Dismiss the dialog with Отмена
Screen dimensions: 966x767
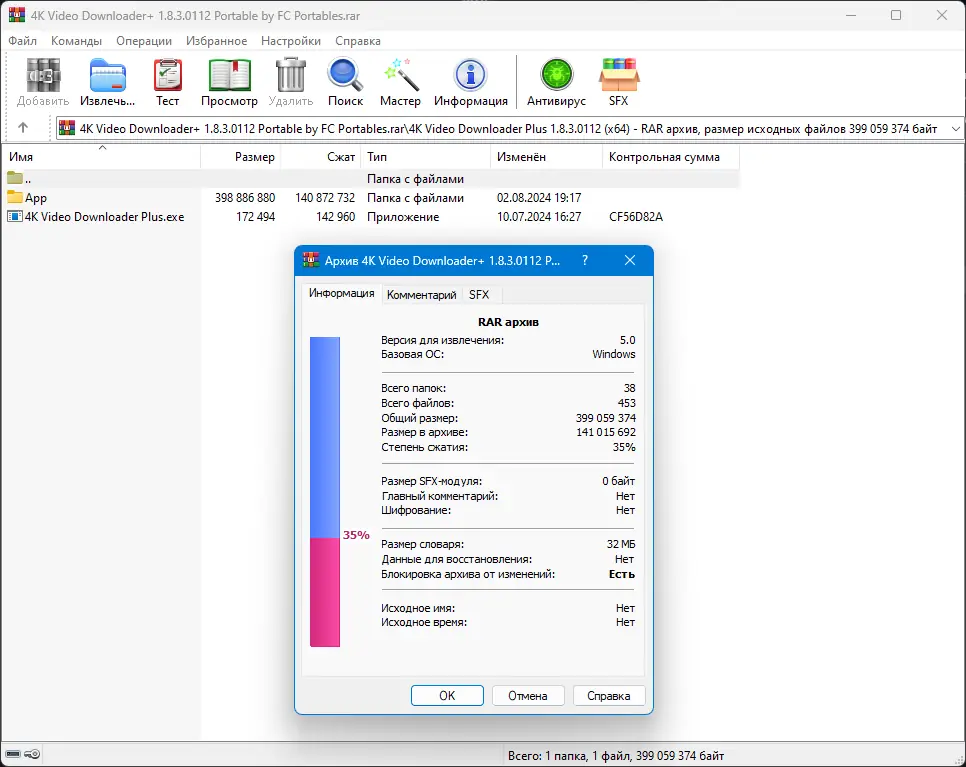(528, 695)
